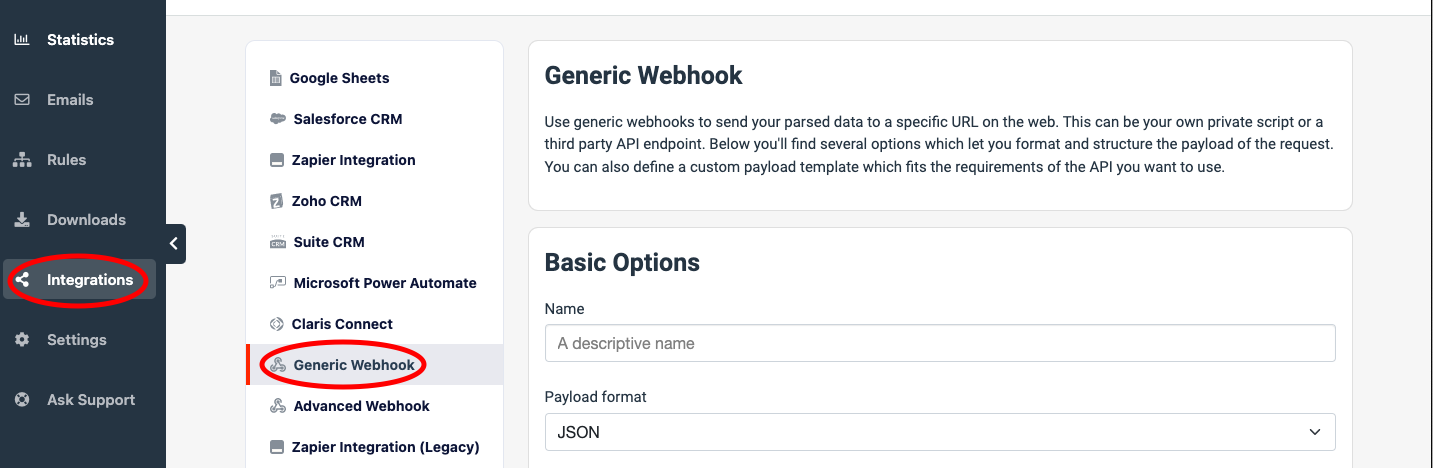Select Suite CRM integration
This screenshot has height=468, width=1433.
[328, 242]
